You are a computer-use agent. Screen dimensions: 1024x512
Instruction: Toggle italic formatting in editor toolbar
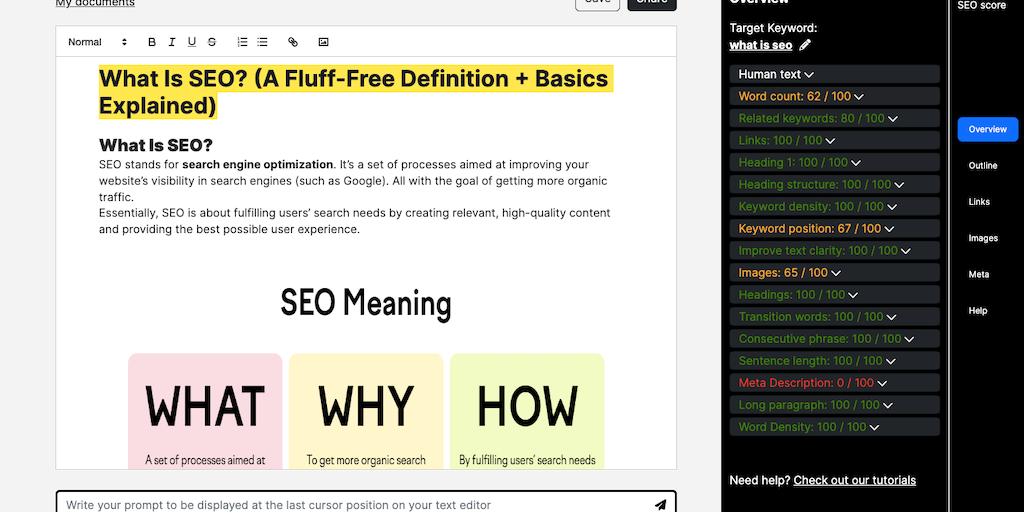[172, 42]
